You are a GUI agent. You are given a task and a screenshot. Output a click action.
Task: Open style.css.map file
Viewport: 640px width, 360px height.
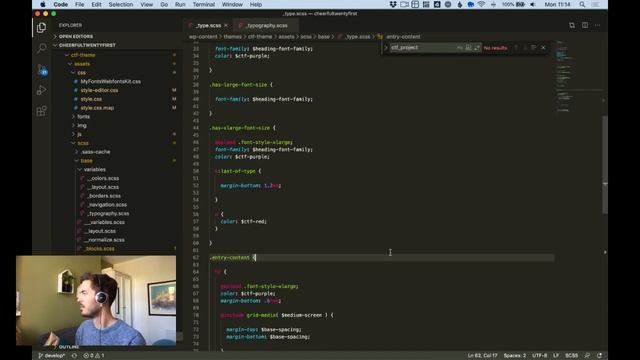point(97,108)
